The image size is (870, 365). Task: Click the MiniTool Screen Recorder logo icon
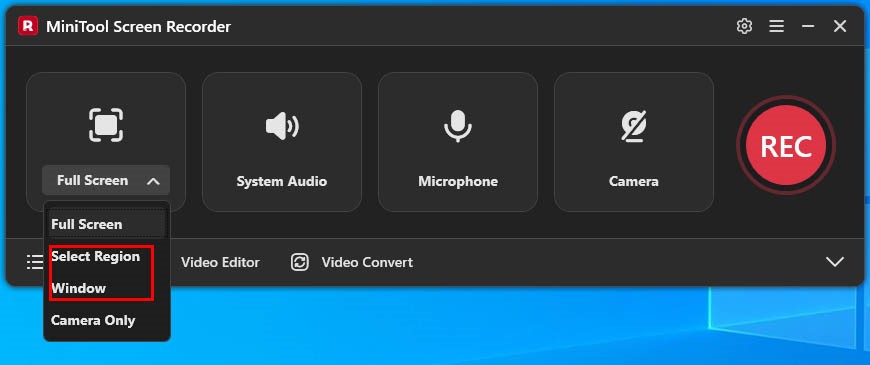(28, 26)
